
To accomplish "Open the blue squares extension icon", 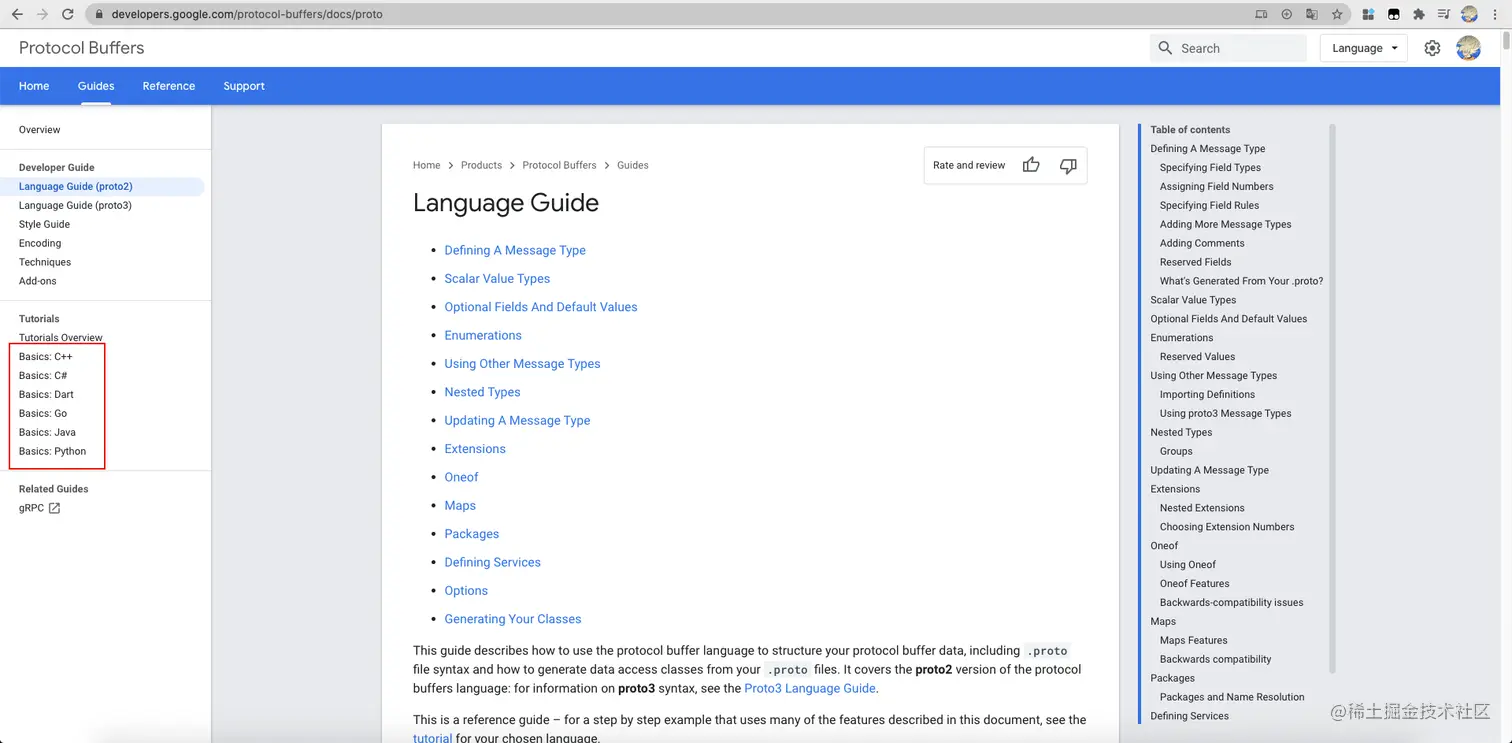I will coord(1367,14).
